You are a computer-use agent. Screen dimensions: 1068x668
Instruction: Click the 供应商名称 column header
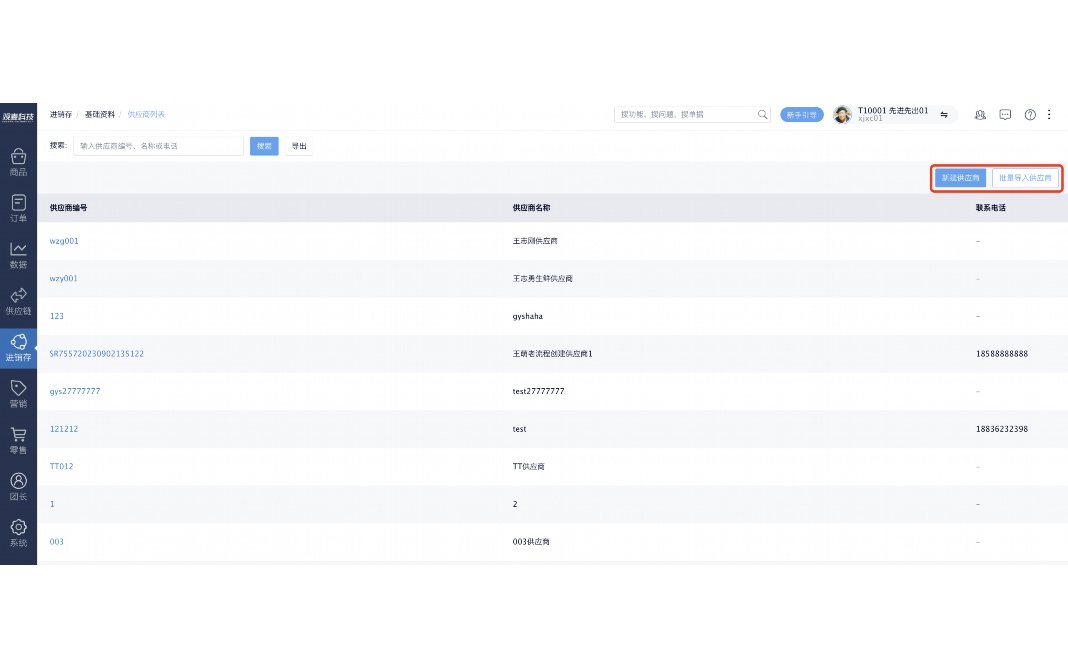pyautogui.click(x=531, y=208)
